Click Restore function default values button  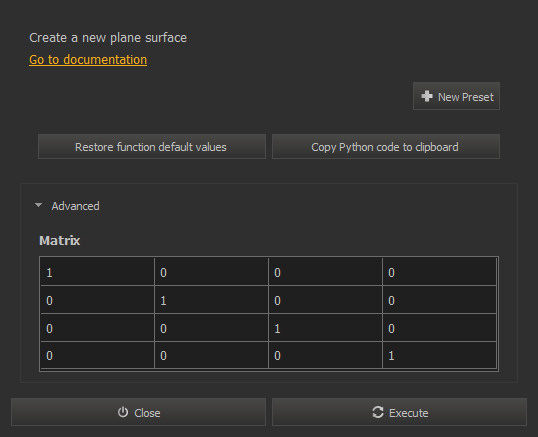pos(152,147)
